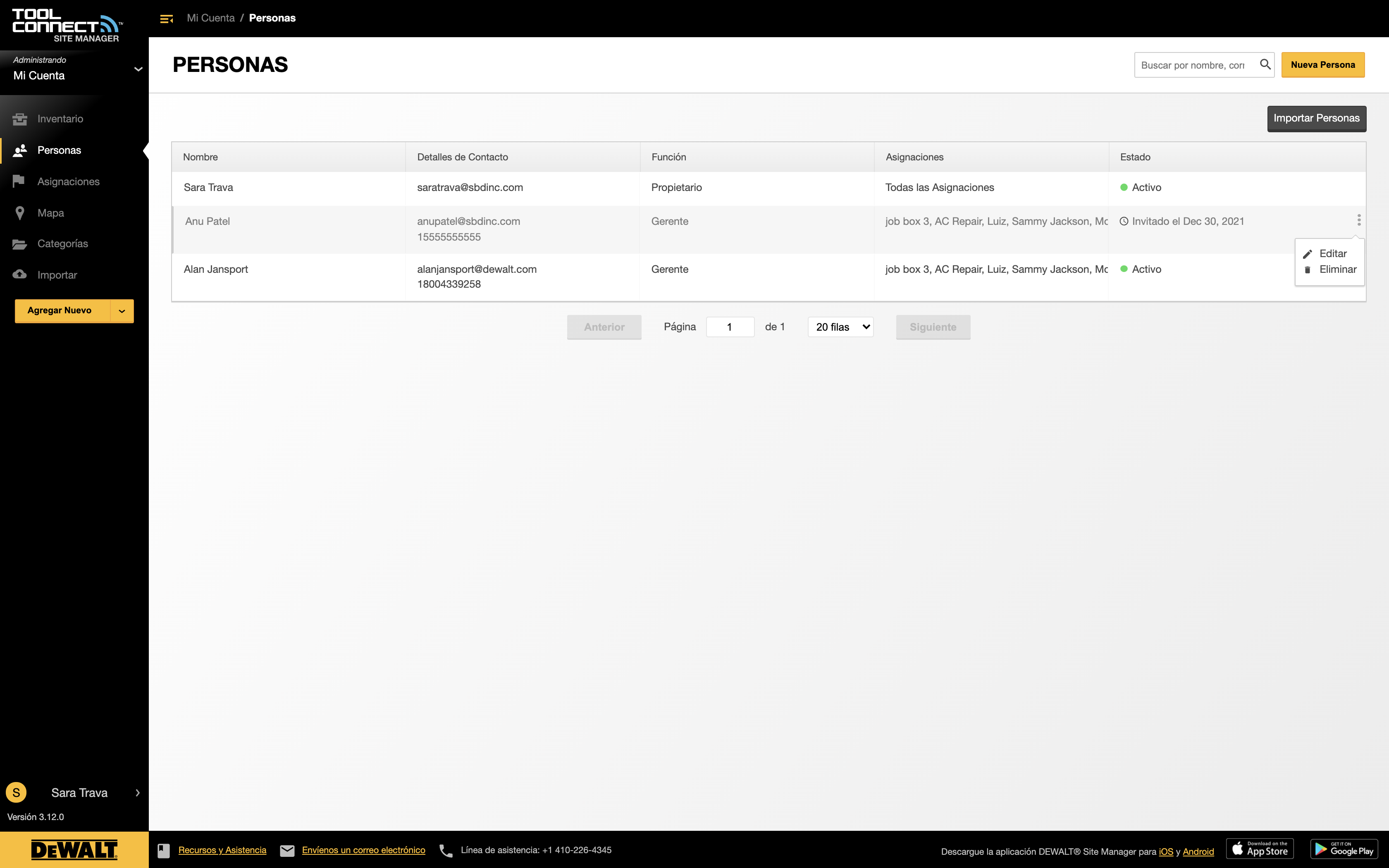Go to Categorías in the sidebar

click(x=62, y=244)
